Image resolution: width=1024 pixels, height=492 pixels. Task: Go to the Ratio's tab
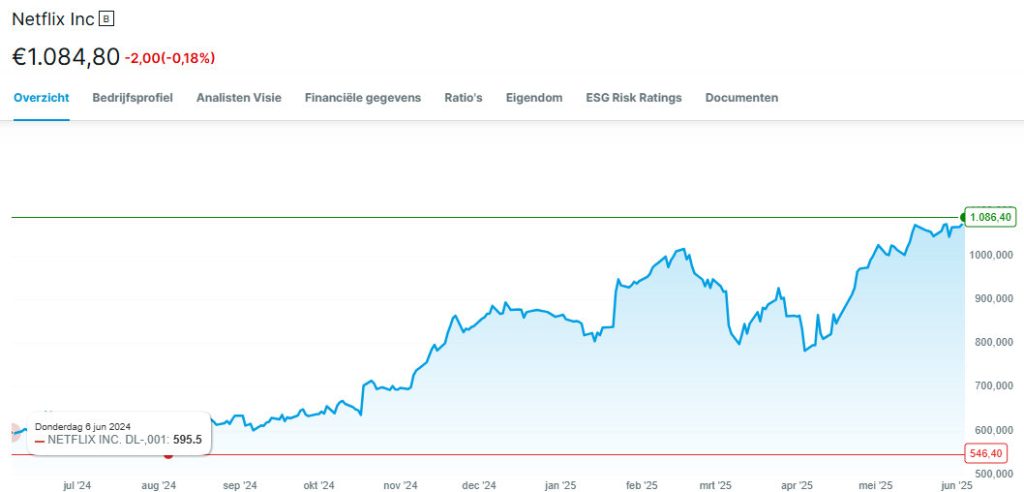[x=463, y=98]
